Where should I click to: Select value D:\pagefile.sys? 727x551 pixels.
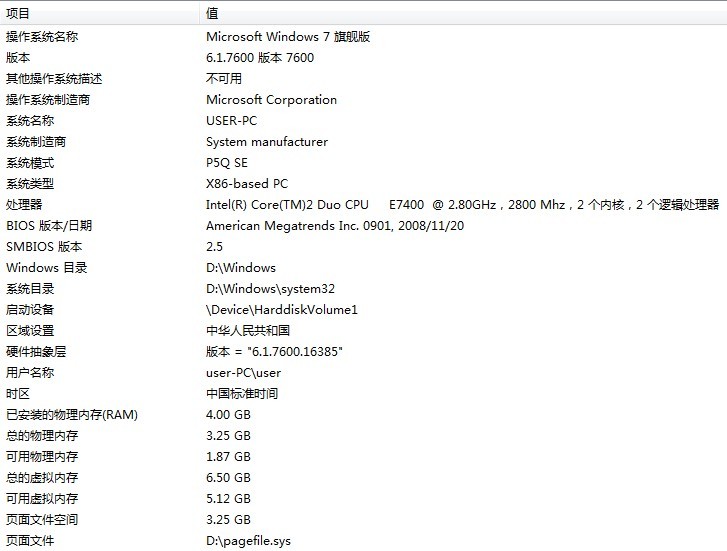pos(249,541)
